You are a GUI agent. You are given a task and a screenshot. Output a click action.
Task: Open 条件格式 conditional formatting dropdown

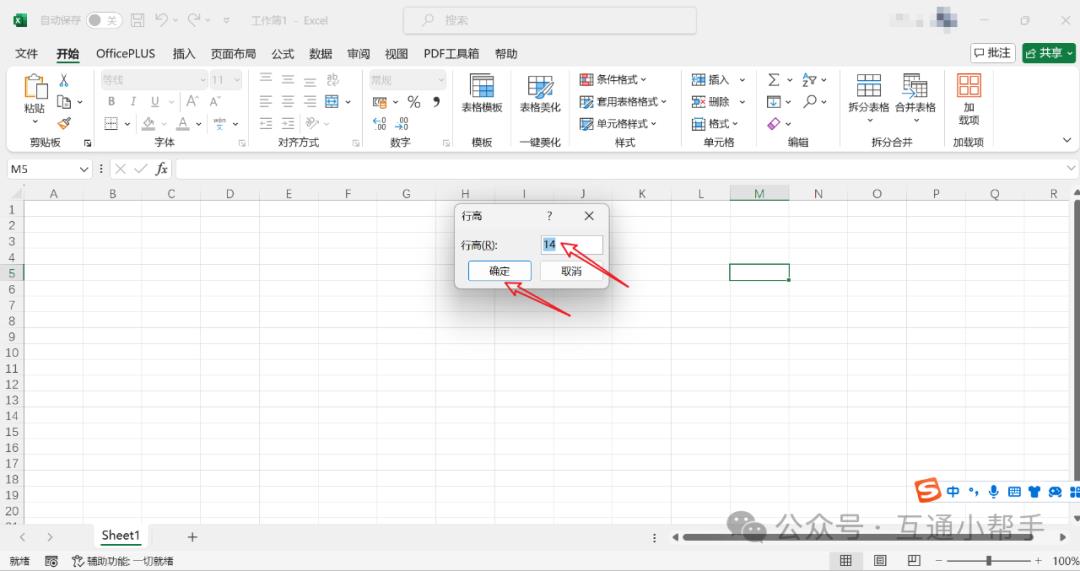(x=613, y=79)
